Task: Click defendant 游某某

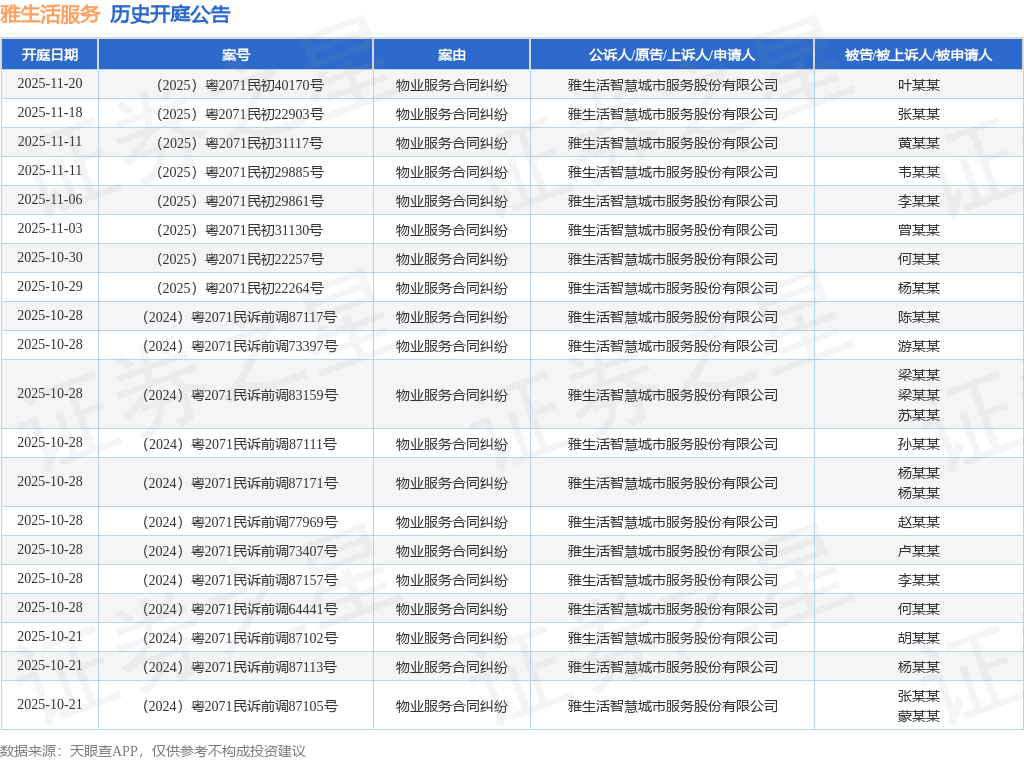Action: pos(918,346)
